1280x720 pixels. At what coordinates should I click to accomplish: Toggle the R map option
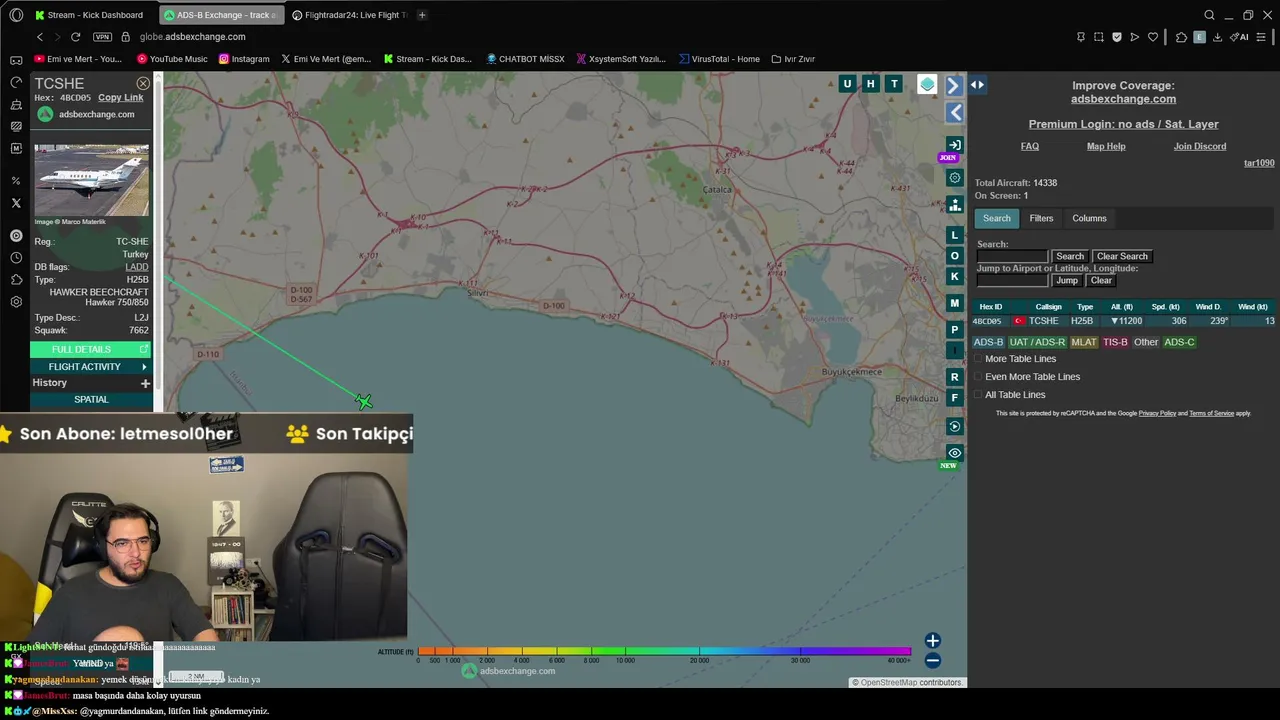954,377
